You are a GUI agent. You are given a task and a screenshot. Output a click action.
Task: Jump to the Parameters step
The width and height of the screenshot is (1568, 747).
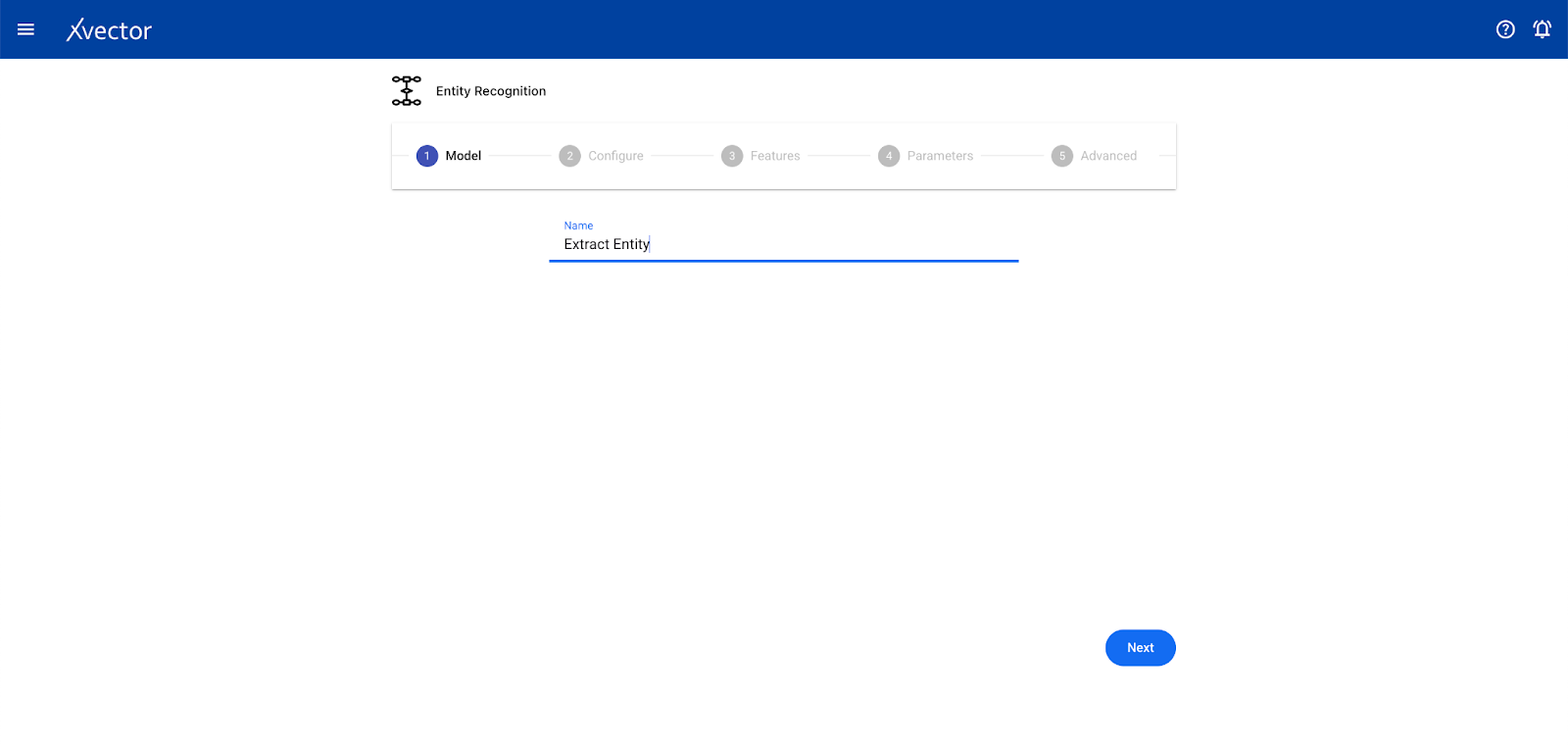coord(940,156)
